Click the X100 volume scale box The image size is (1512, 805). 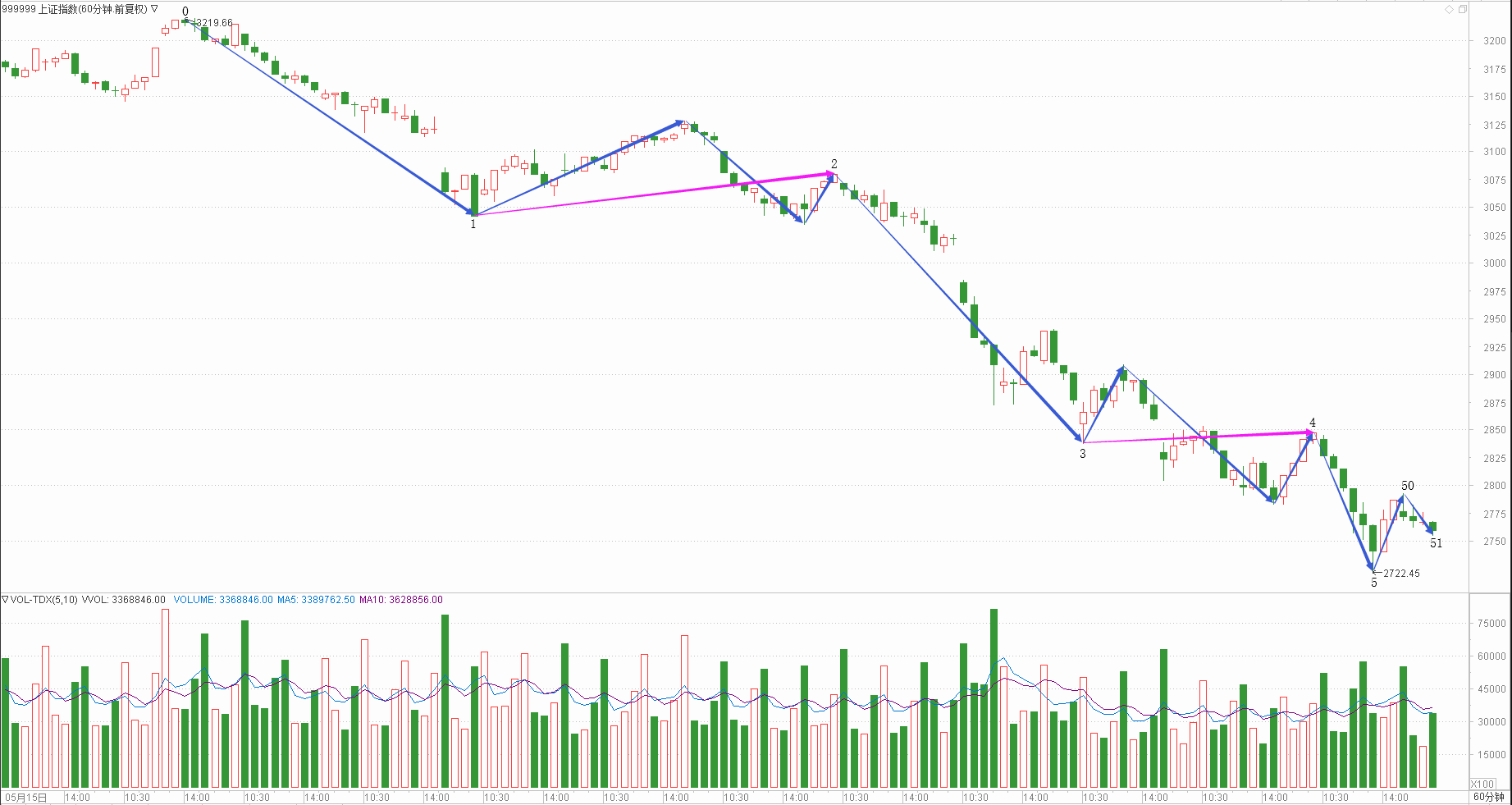point(1483,784)
